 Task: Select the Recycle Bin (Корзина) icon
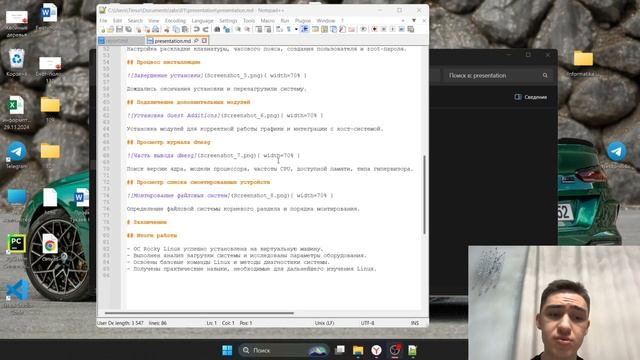[16, 63]
